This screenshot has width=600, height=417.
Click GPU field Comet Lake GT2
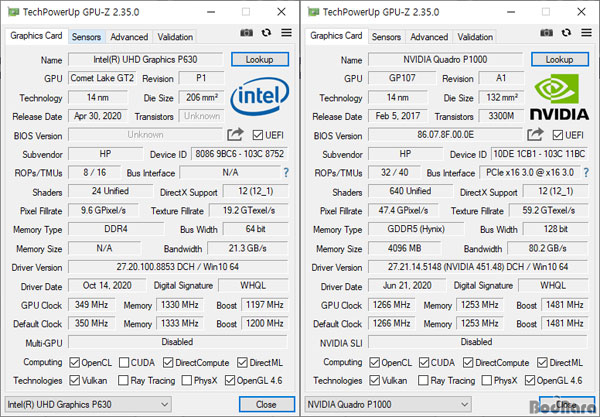point(102,78)
